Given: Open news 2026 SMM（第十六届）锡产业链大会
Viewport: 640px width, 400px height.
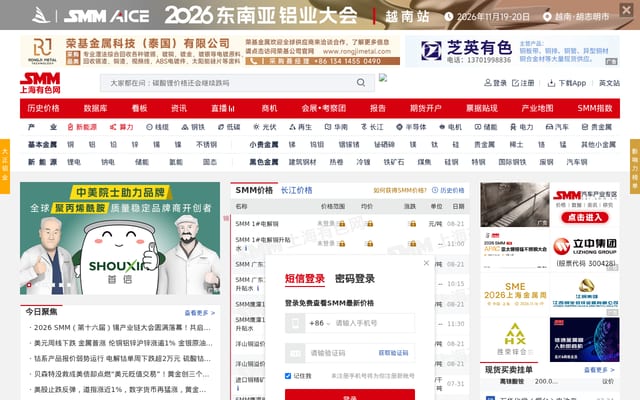Looking at the screenshot, I should [122, 327].
